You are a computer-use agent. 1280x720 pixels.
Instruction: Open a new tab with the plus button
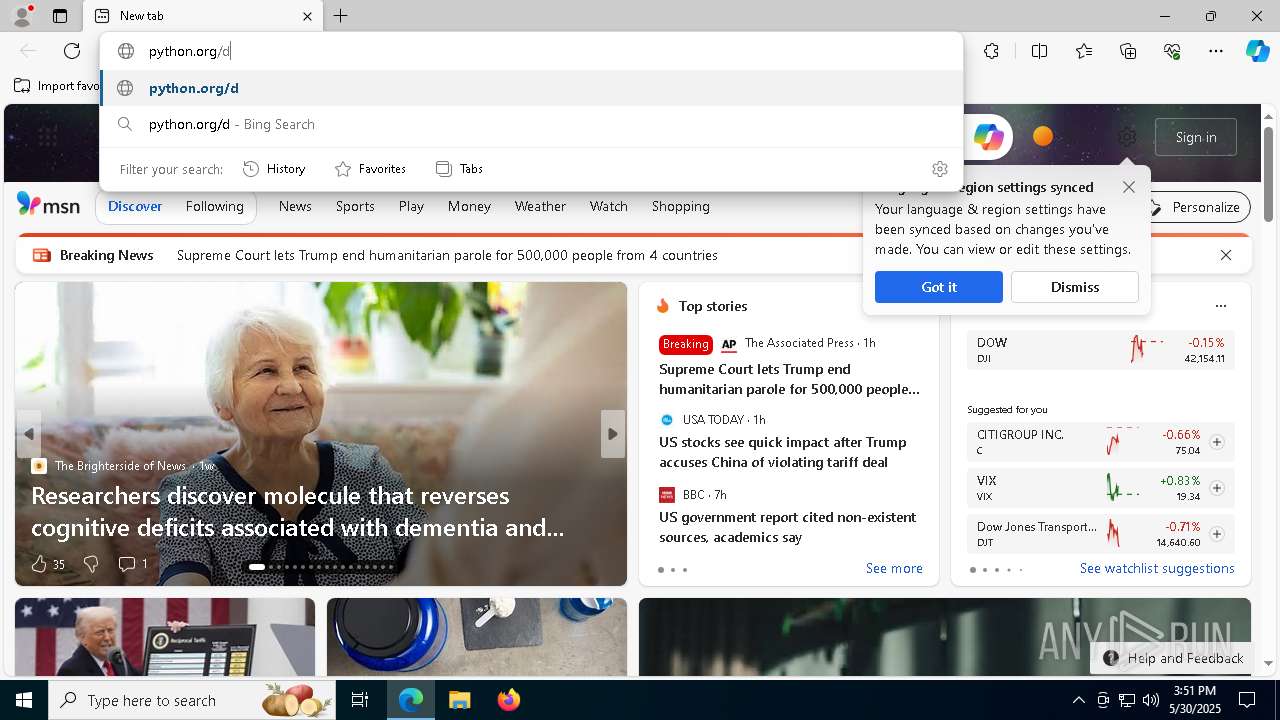click(340, 16)
